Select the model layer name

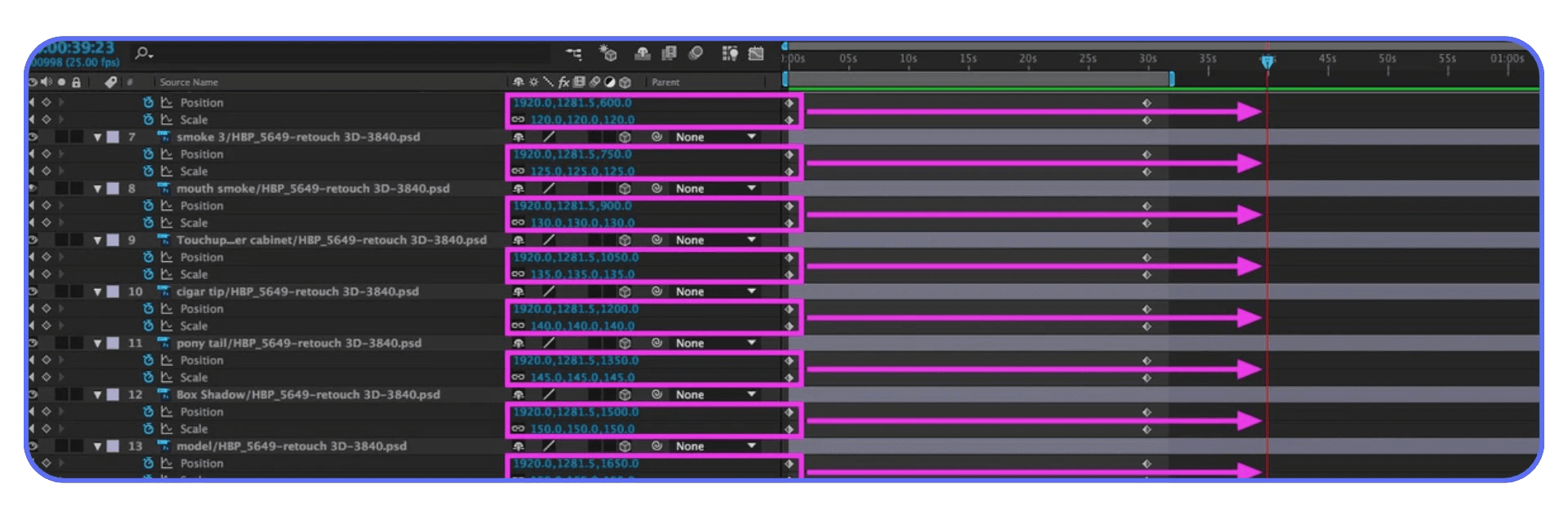(x=292, y=446)
